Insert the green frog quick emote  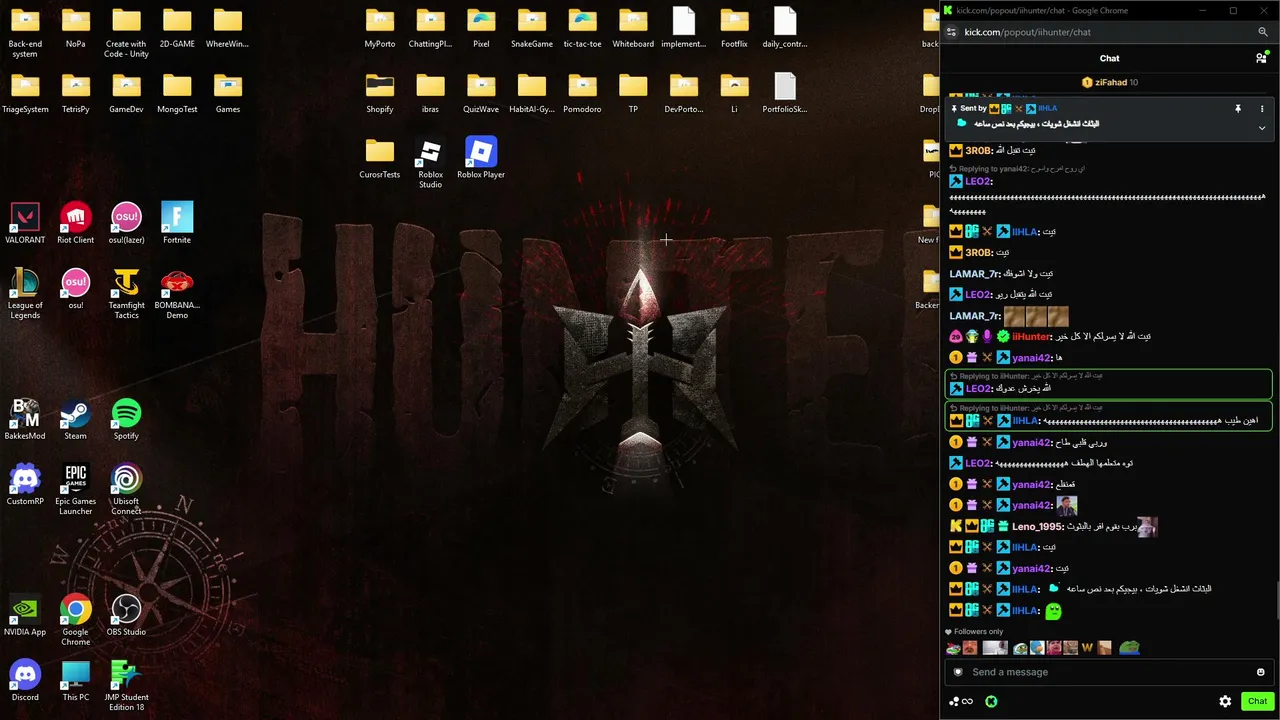click(x=1129, y=648)
